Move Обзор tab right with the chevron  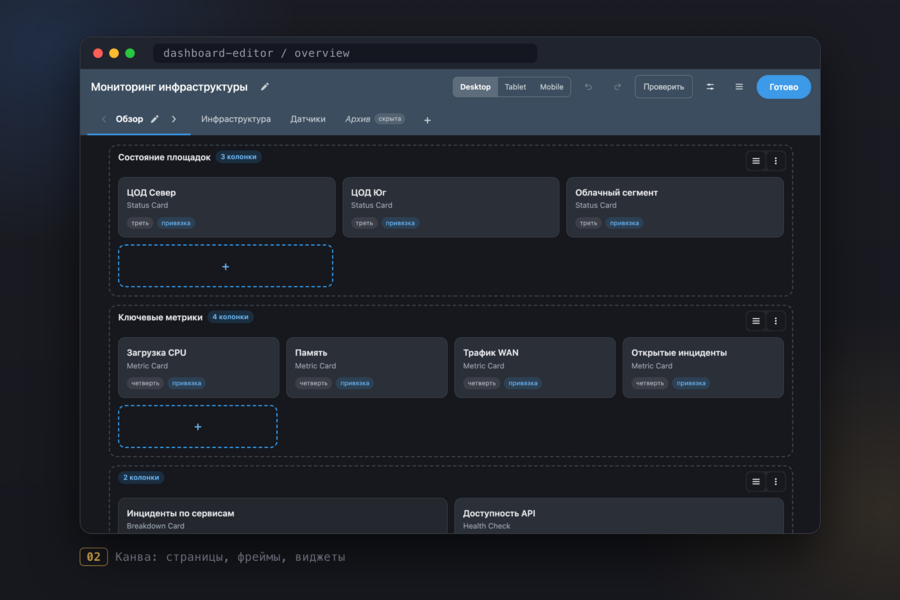(174, 119)
